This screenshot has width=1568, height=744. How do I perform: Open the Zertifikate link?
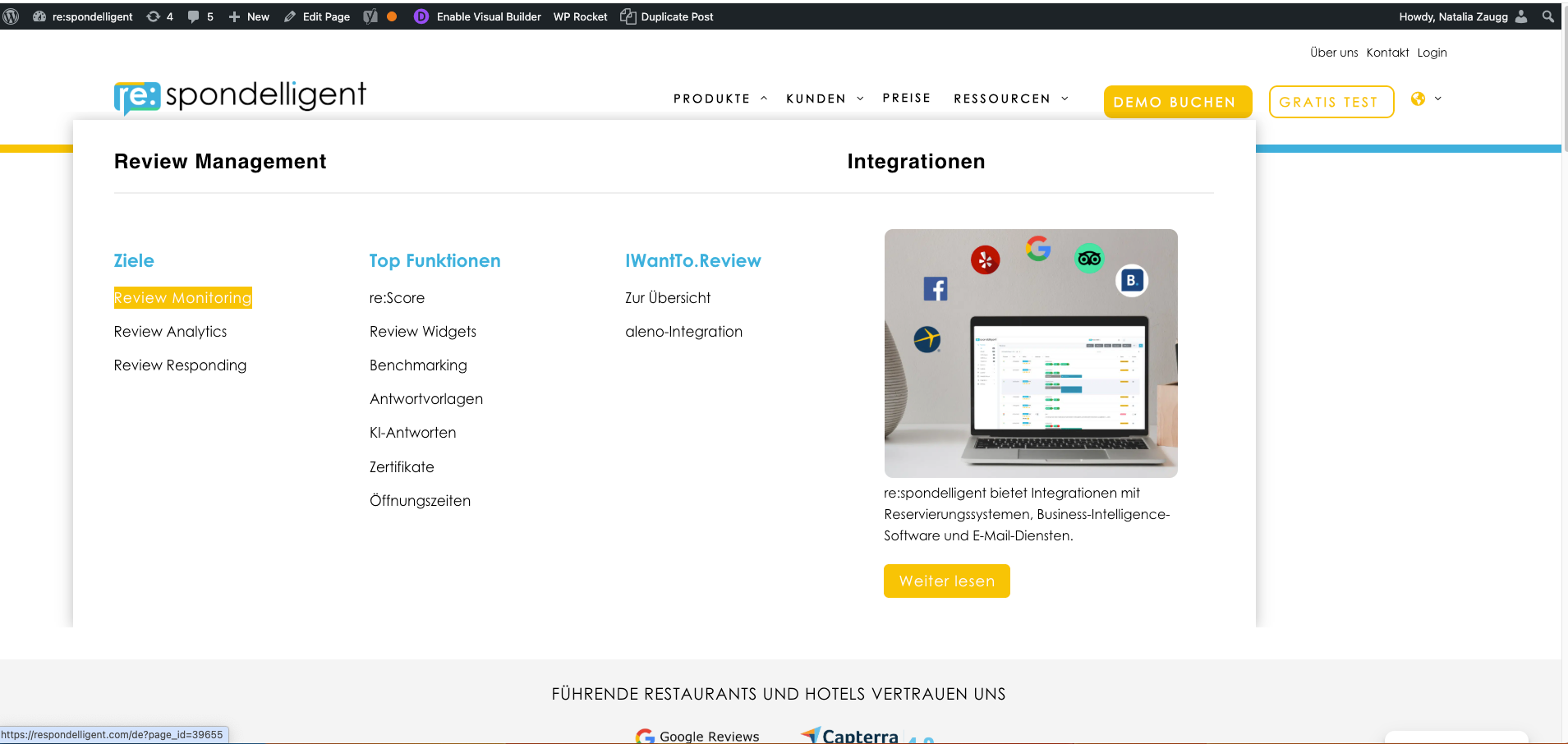tap(402, 467)
